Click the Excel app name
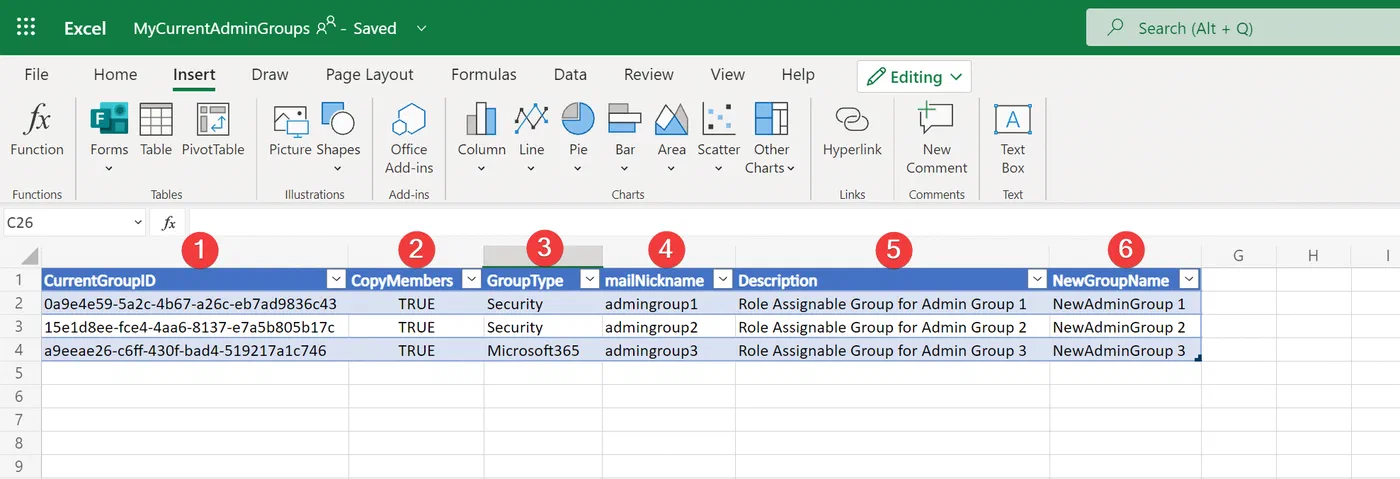Screen dimensions: 1400x479 point(85,28)
